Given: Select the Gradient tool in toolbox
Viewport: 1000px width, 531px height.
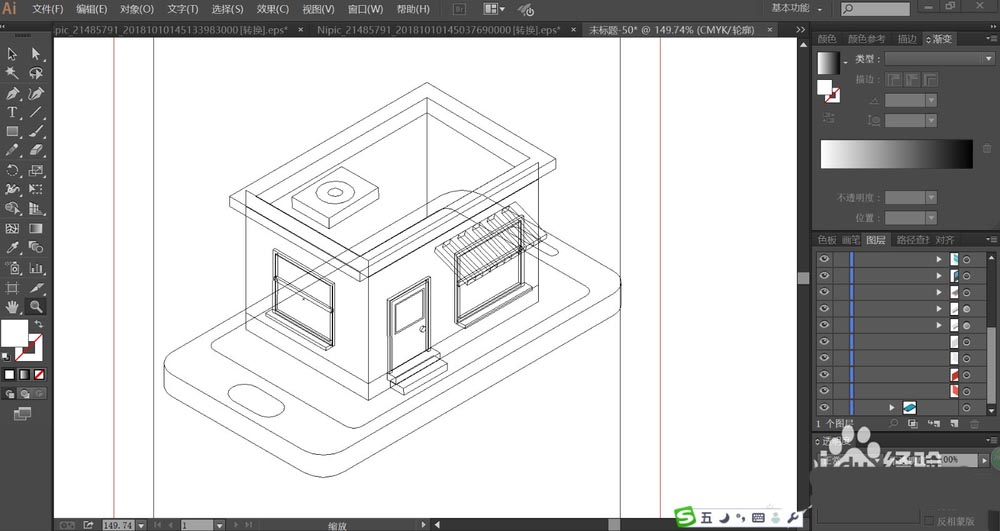Looking at the screenshot, I should (36, 228).
